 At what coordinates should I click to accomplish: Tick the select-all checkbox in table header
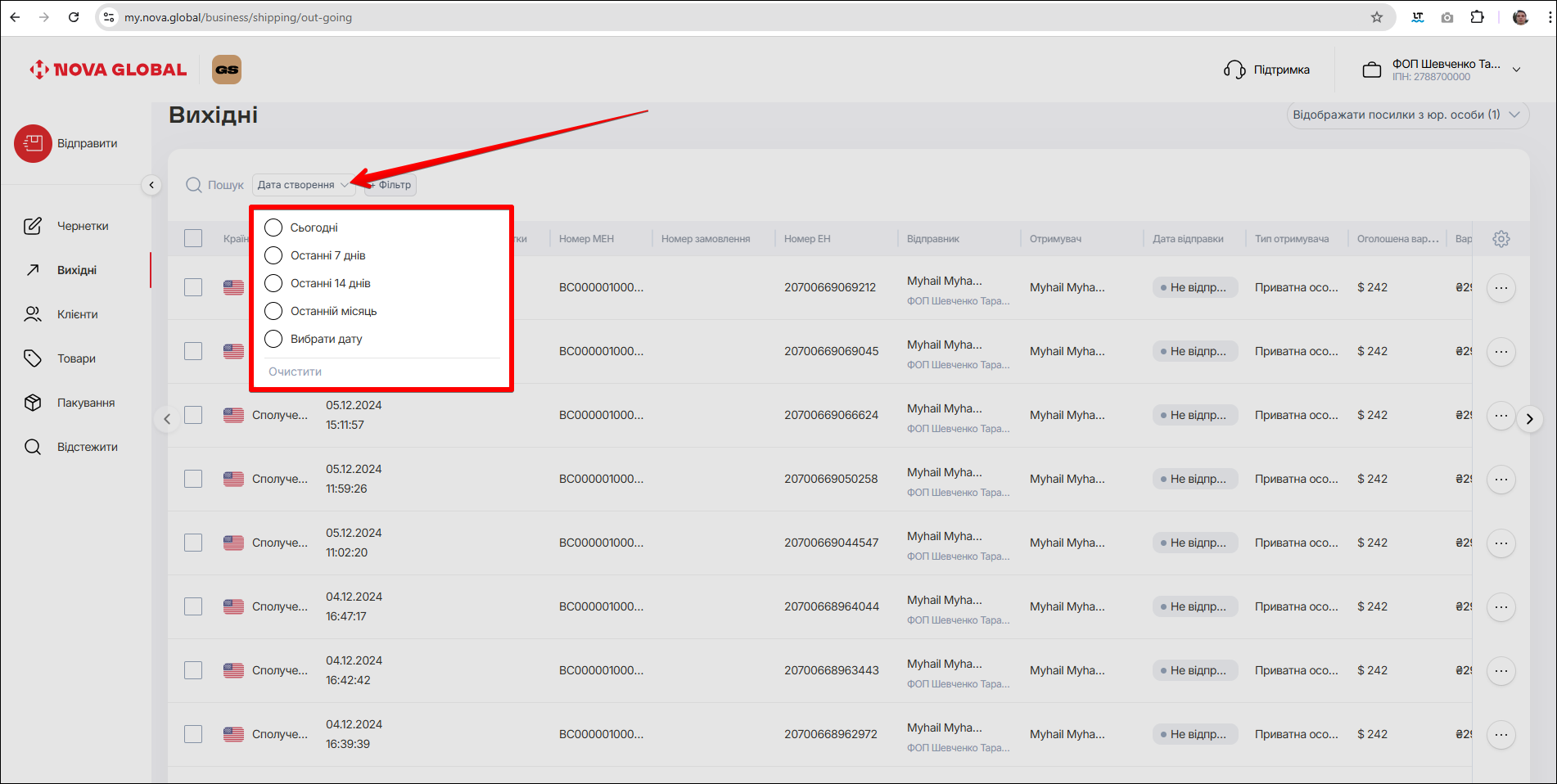pyautogui.click(x=193, y=238)
